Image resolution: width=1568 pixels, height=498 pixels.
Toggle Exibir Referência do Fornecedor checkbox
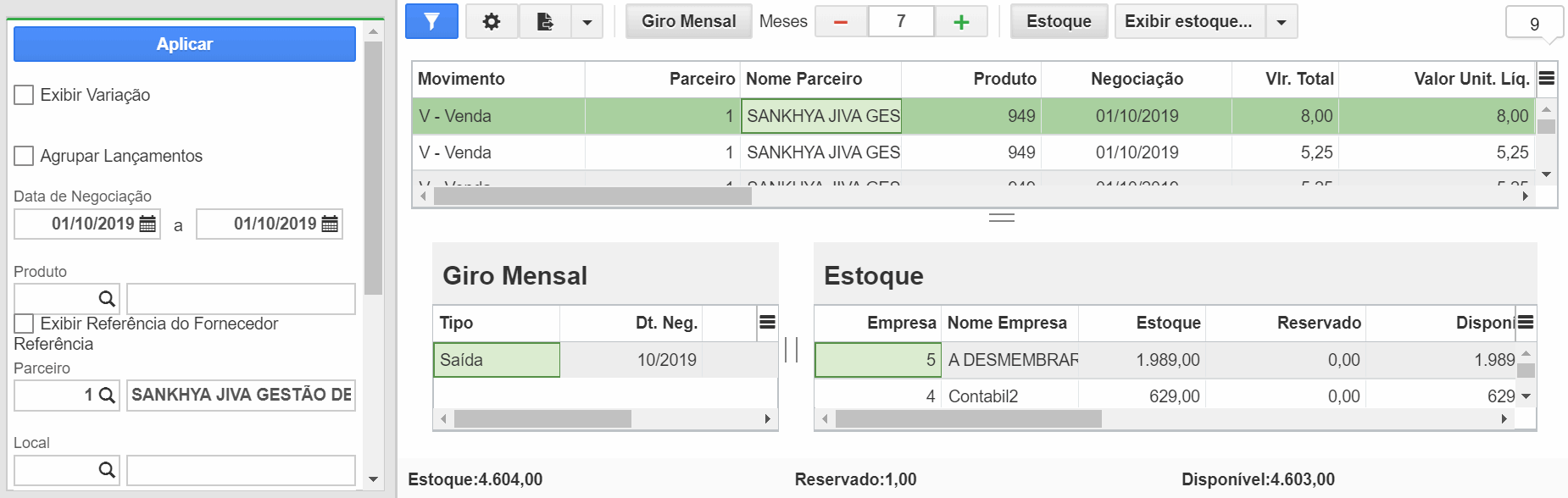point(24,324)
